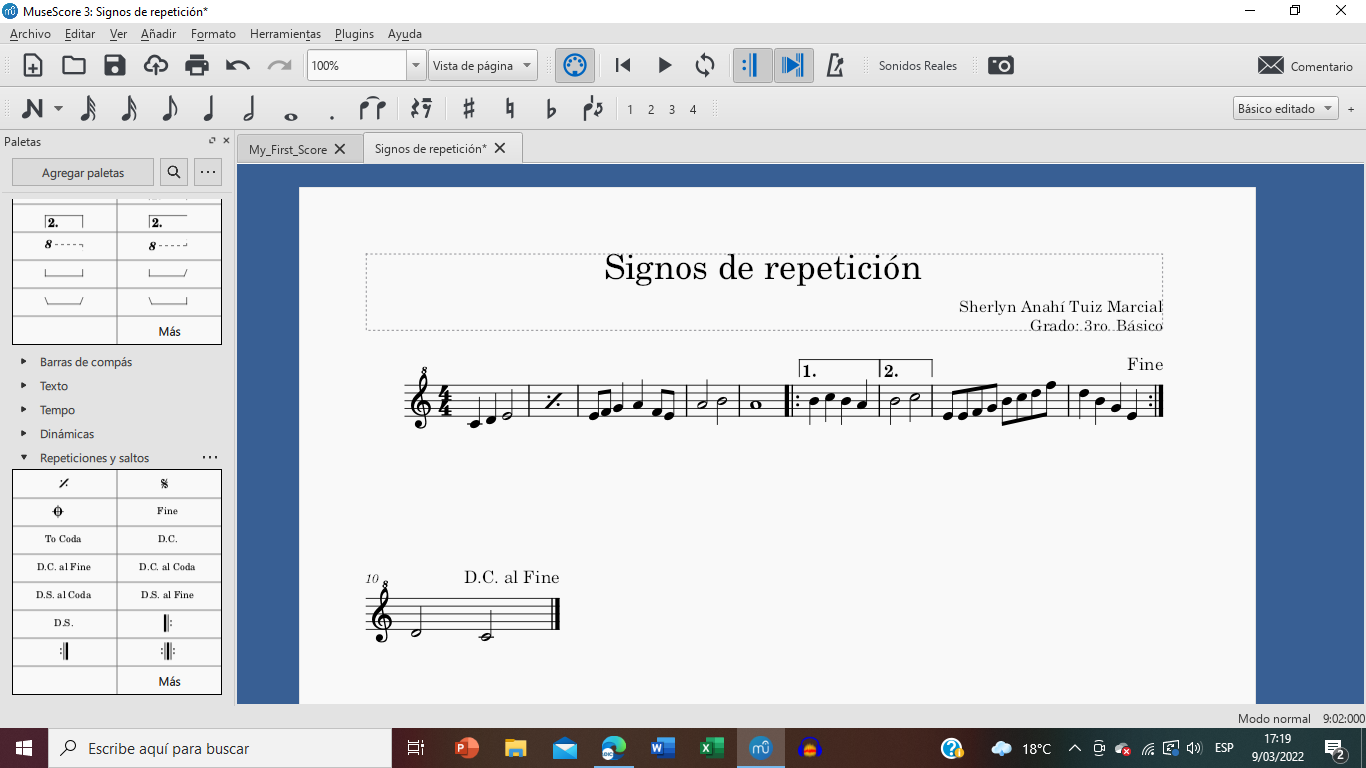This screenshot has height=768, width=1366.
Task: Open the Formato menu
Action: [213, 34]
